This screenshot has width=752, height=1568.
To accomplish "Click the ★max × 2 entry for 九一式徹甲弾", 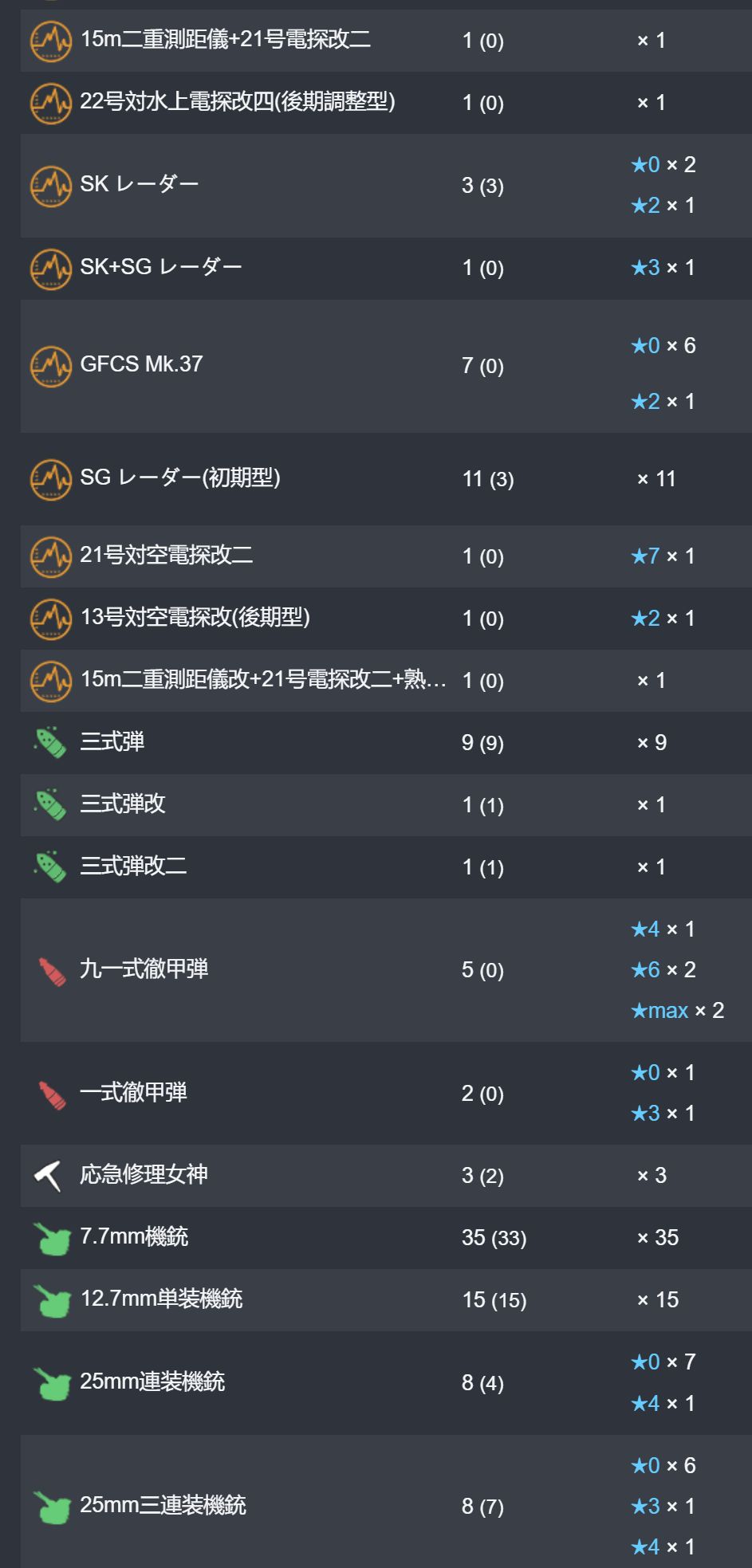I will (677, 1011).
